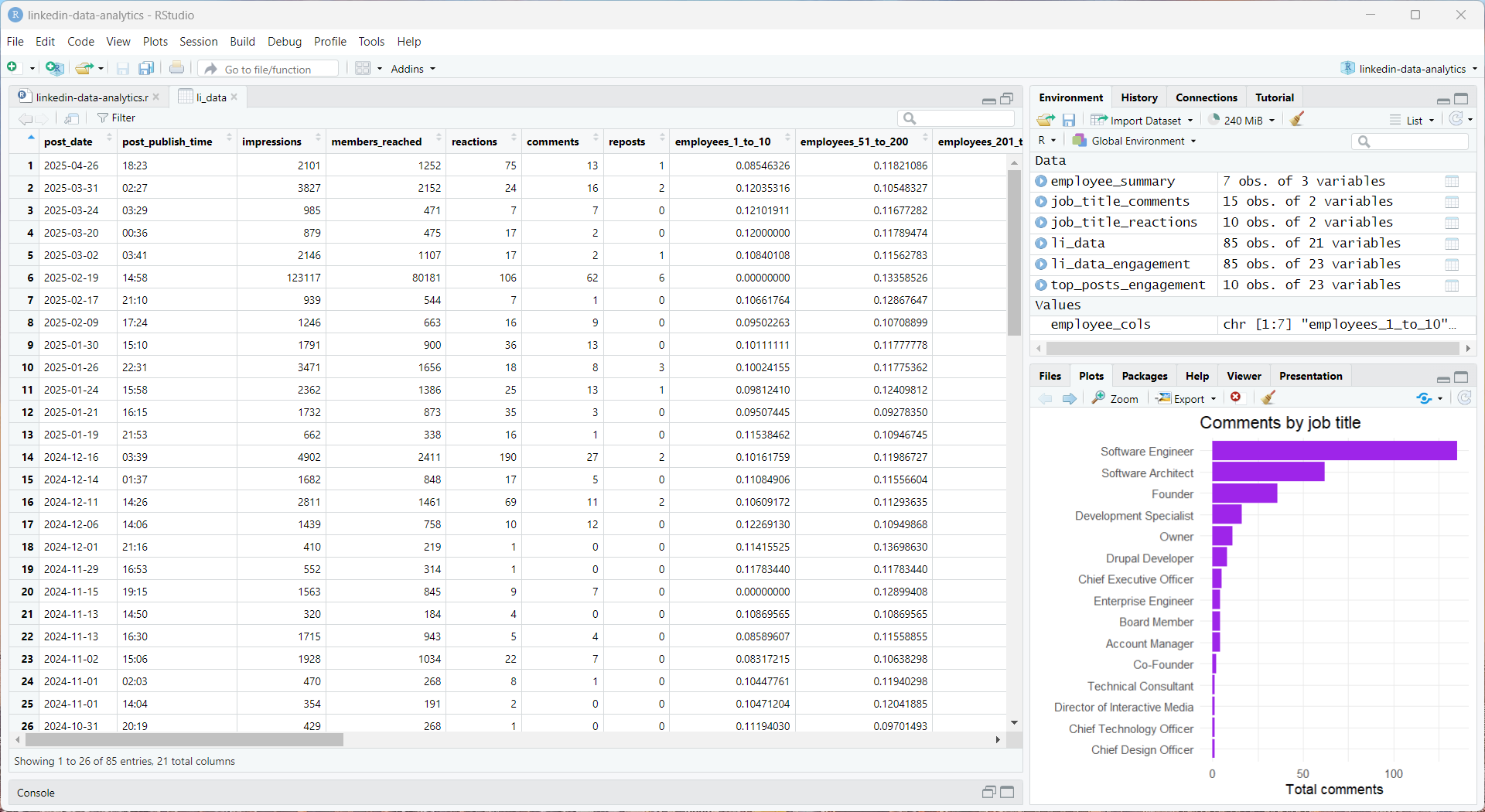Screen dimensions: 1485x812
Task: Open the R language selector dropdown
Action: (x=1046, y=141)
